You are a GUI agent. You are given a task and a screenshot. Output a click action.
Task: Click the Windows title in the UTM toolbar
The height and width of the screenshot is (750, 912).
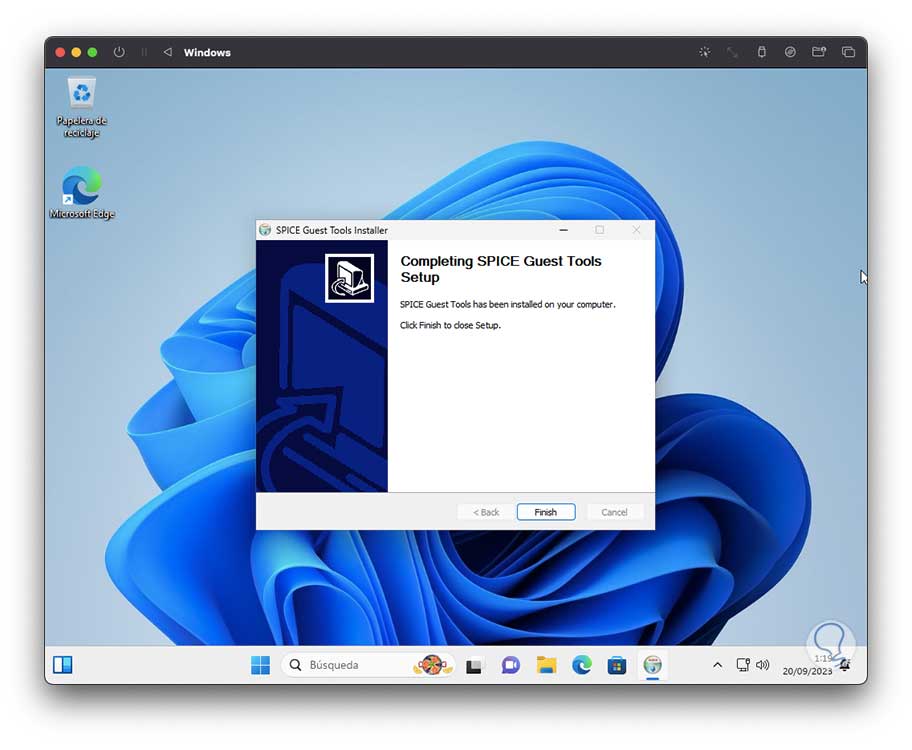pos(207,52)
